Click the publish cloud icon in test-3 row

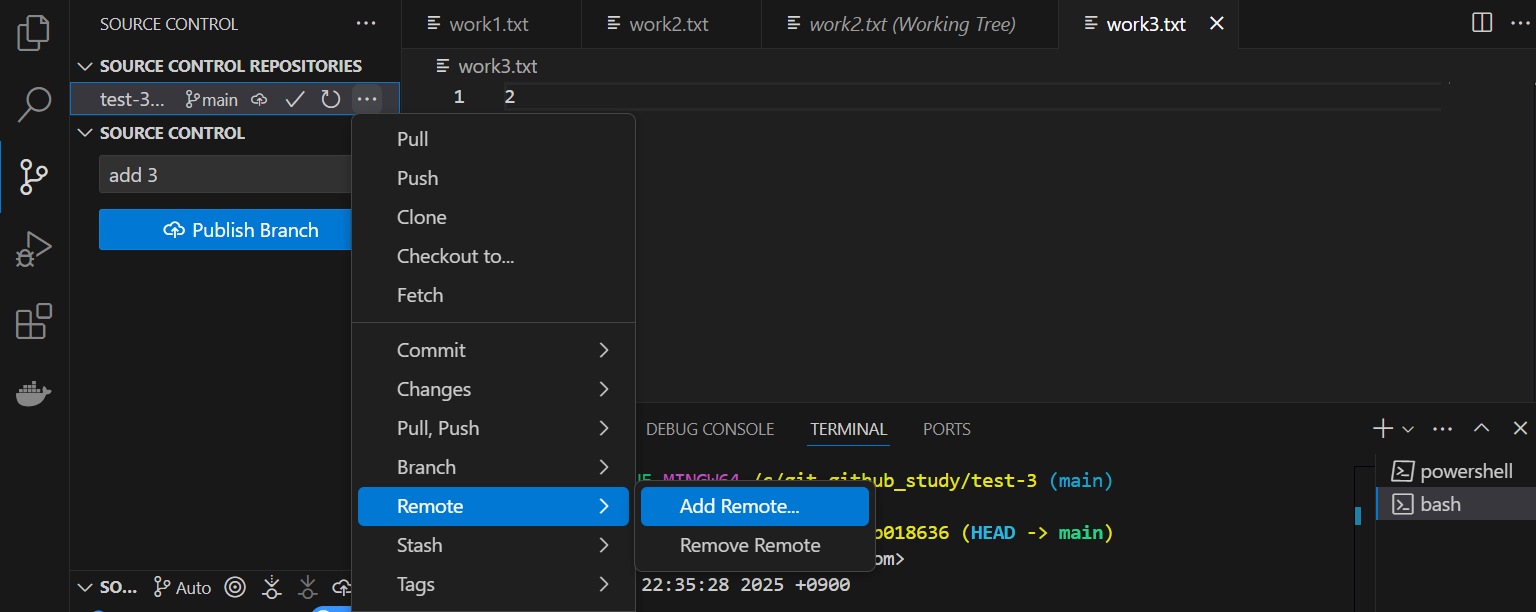coord(259,99)
